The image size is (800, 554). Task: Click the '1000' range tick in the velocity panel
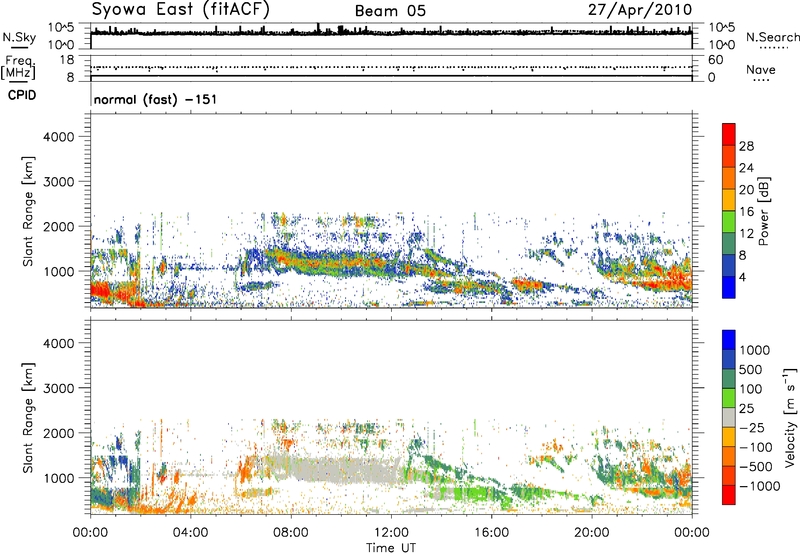click(58, 478)
